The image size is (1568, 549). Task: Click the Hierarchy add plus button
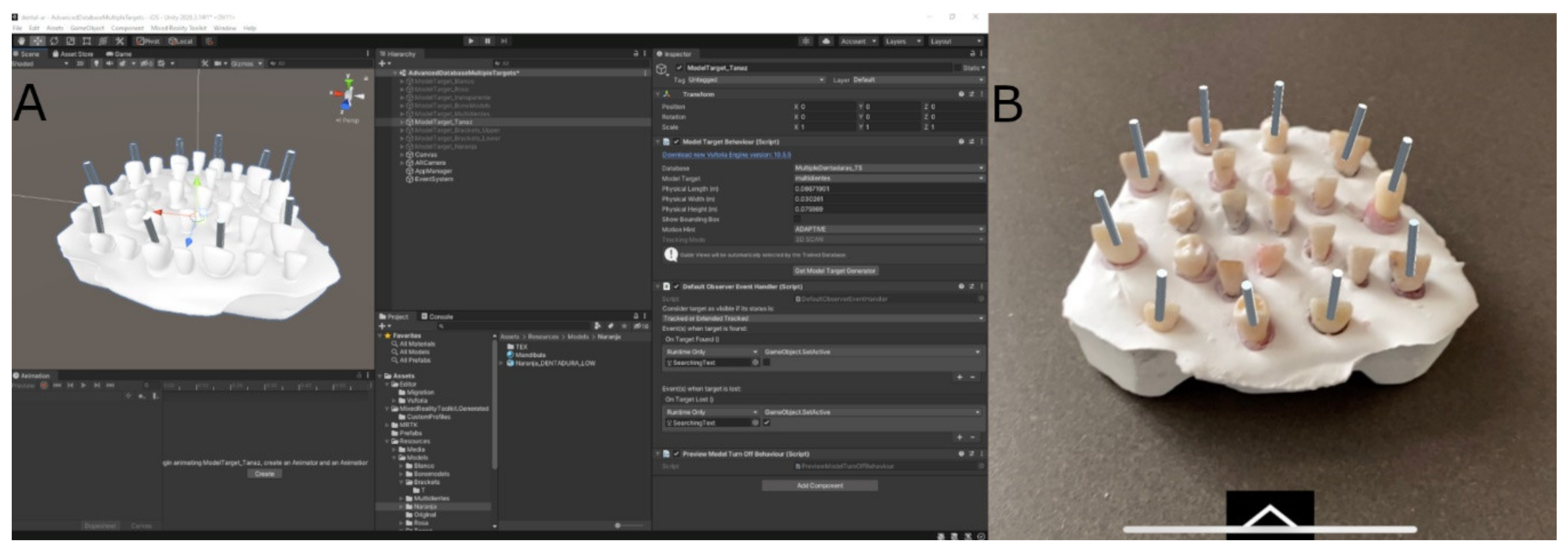click(x=382, y=63)
